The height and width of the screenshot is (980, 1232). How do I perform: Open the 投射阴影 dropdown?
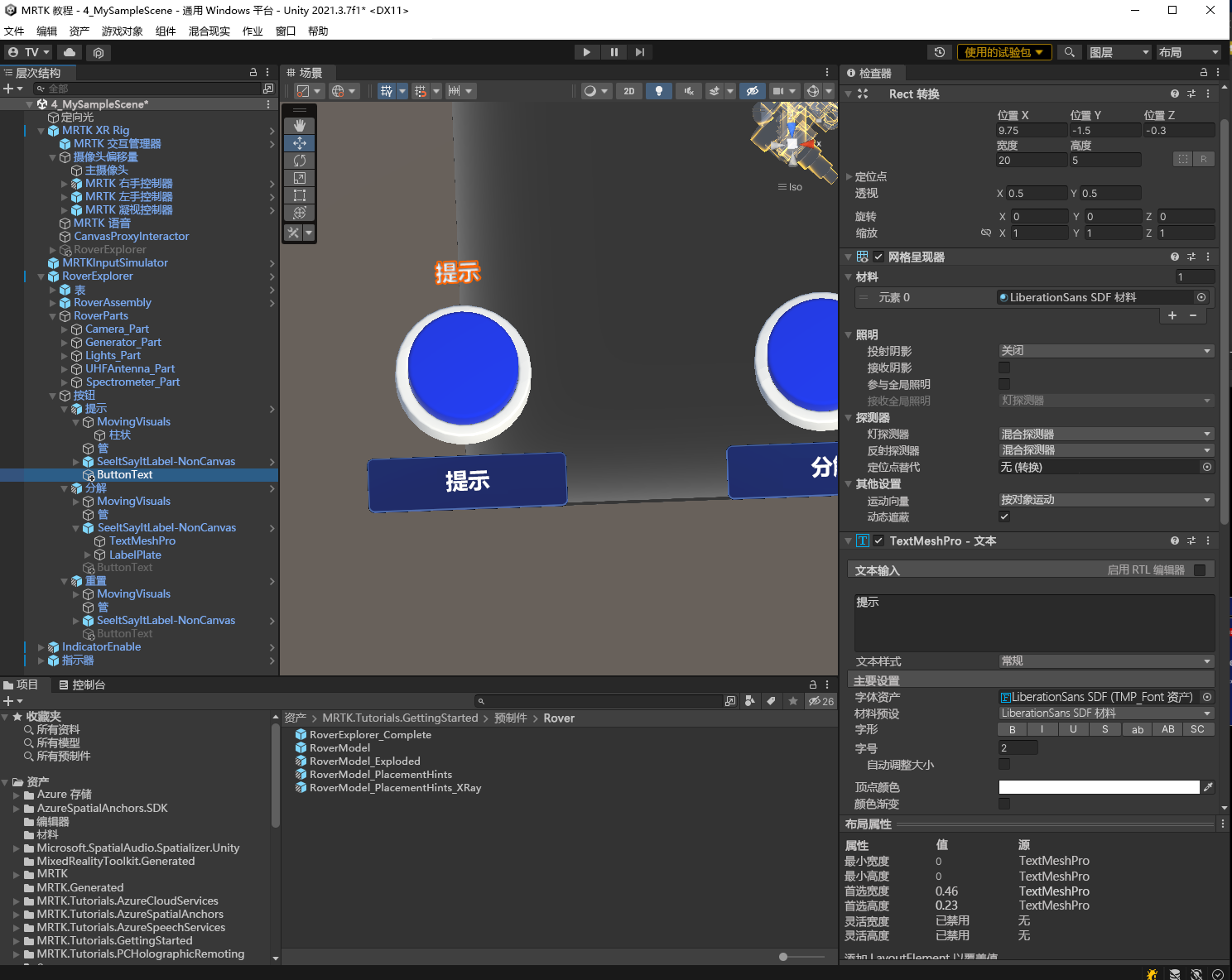coord(1105,350)
